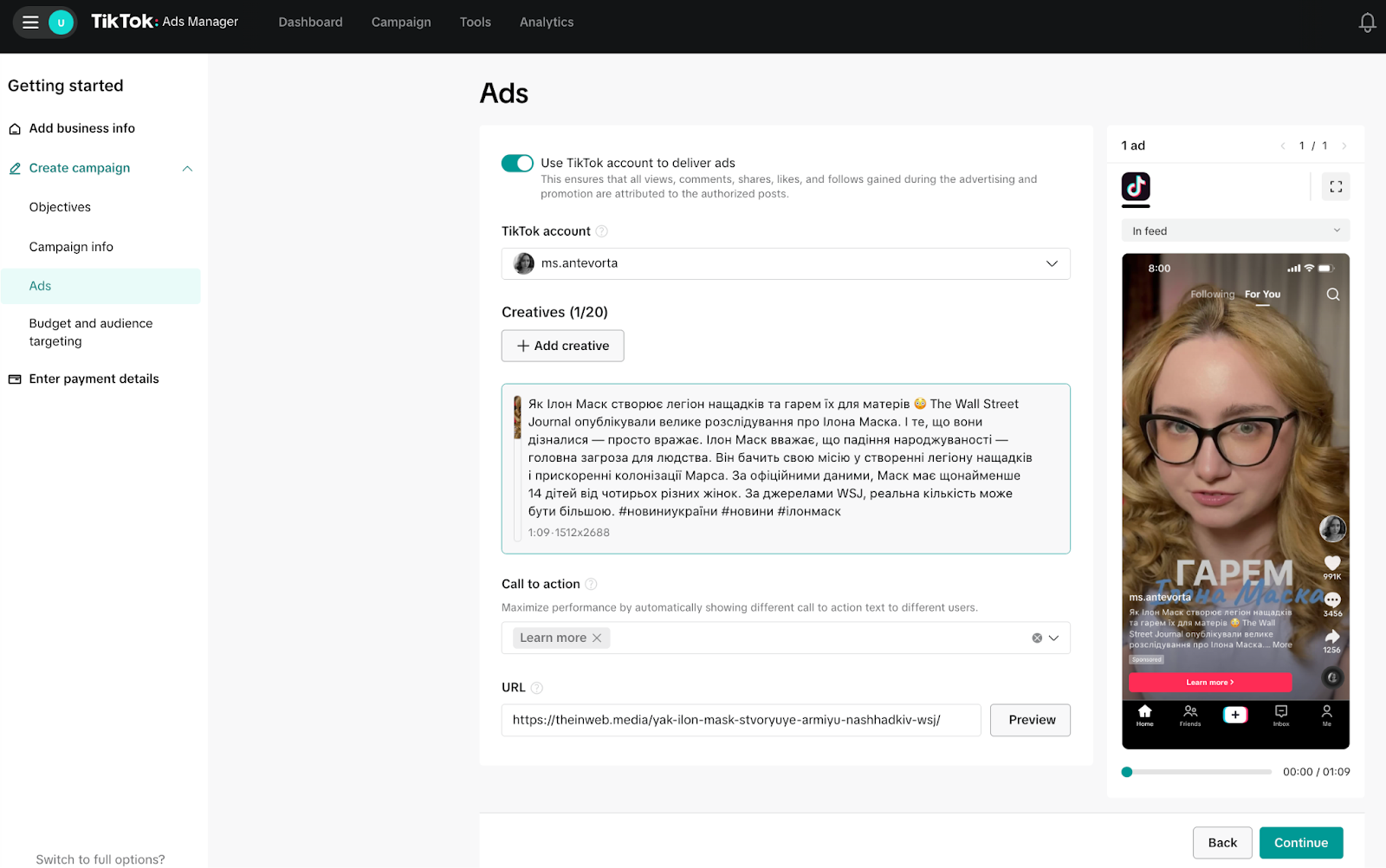Open Campaign tab
Image resolution: width=1386 pixels, height=868 pixels.
click(x=401, y=23)
